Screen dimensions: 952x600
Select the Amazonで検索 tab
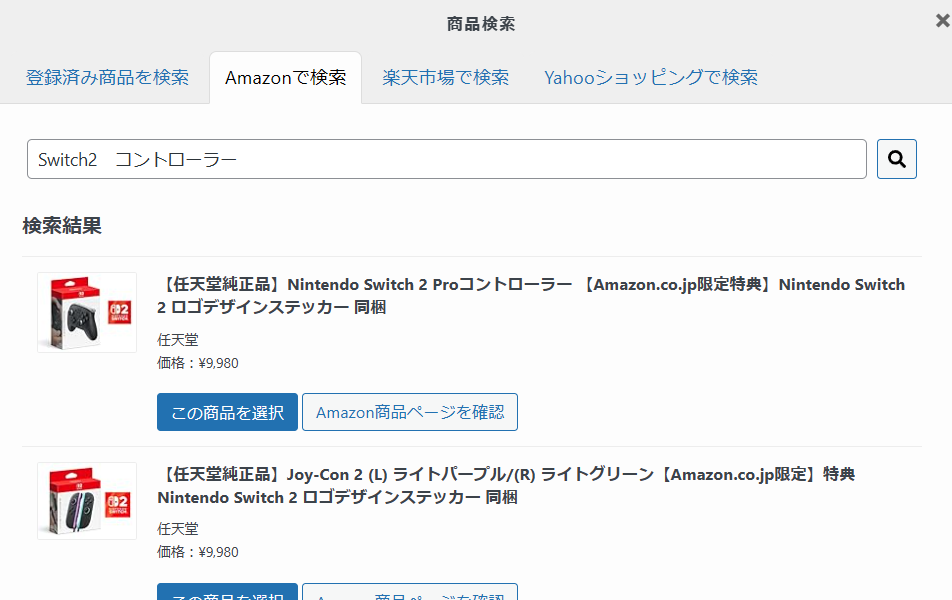tap(285, 77)
